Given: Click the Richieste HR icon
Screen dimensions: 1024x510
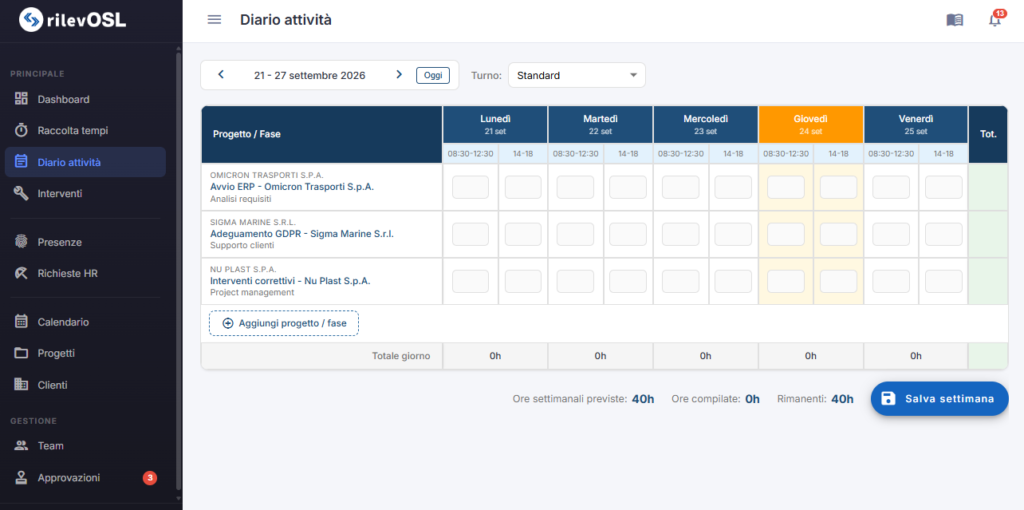Looking at the screenshot, I should 22,273.
